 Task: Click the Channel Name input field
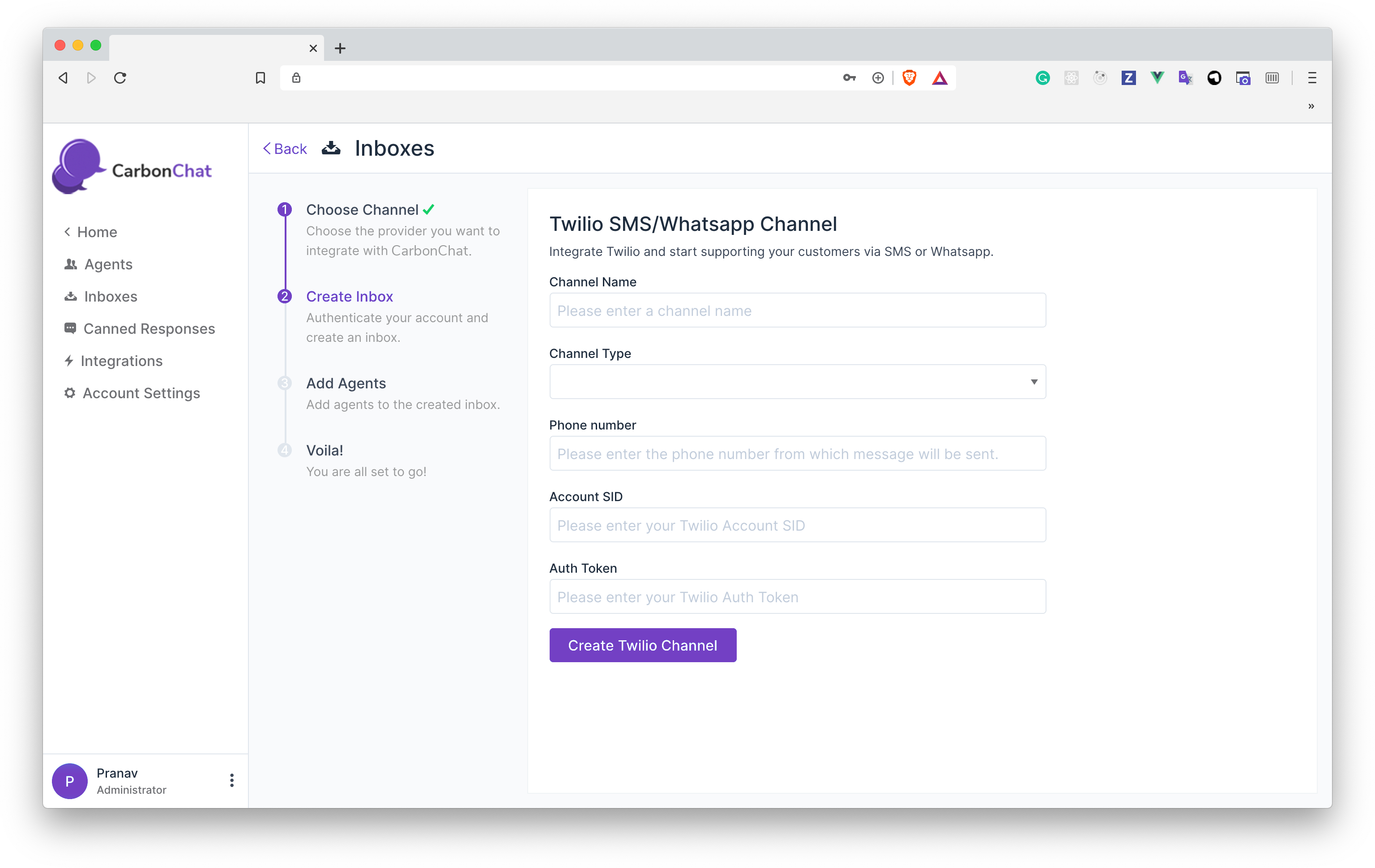[797, 311]
